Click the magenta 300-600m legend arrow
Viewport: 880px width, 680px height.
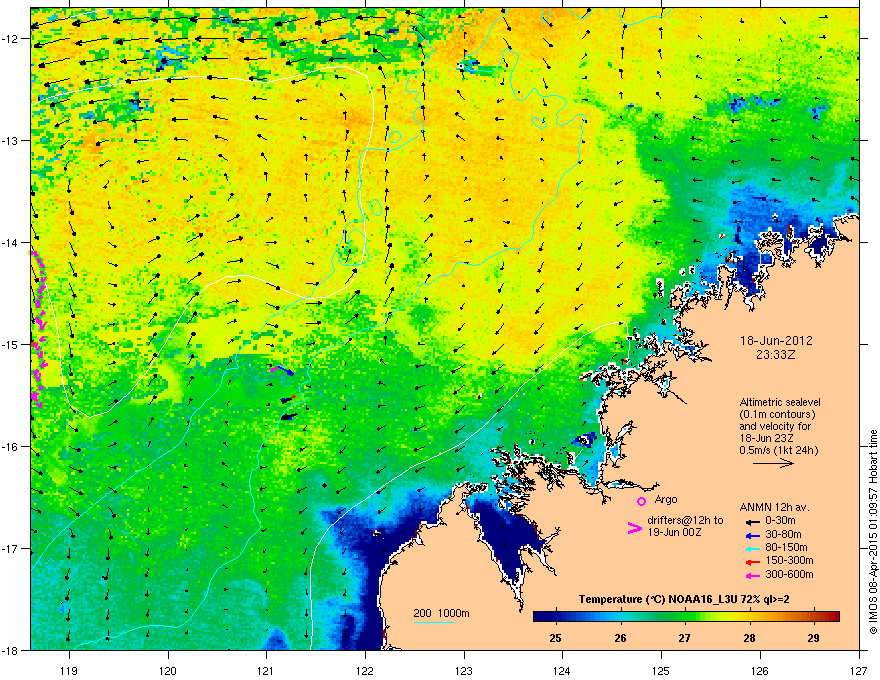(752, 575)
